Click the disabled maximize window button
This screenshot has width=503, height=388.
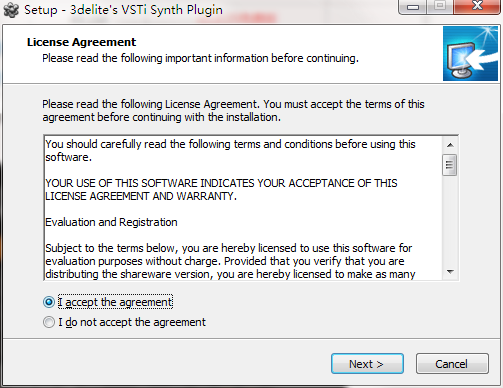point(440,6)
